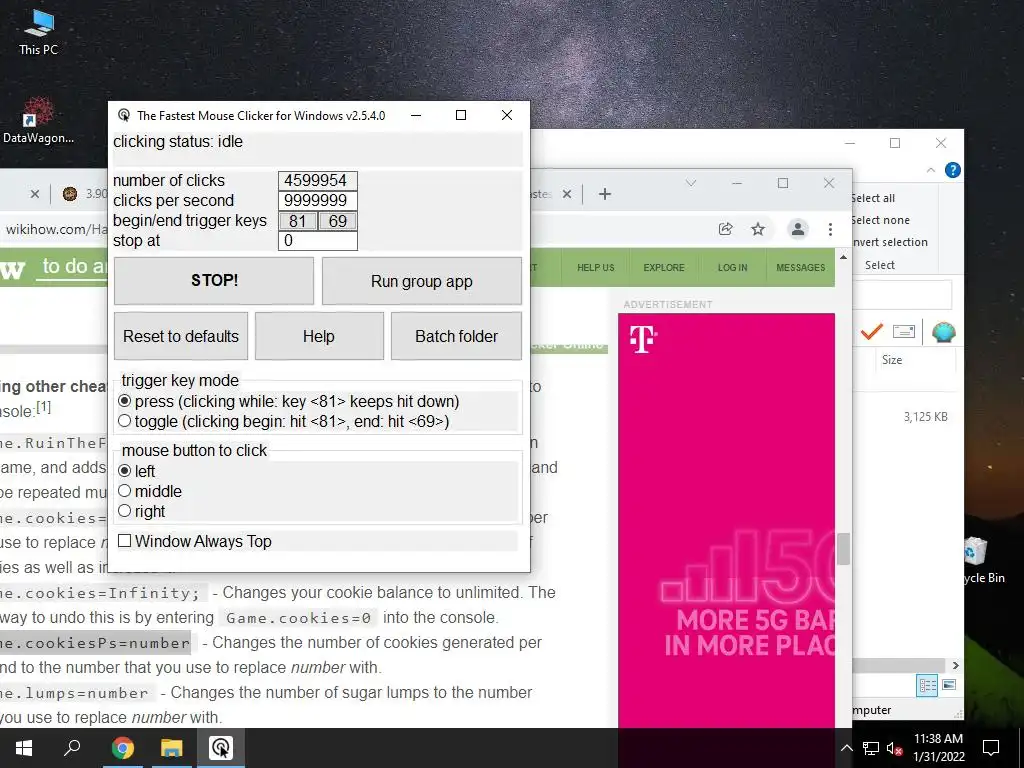Select middle mouse button option
Screen dimensions: 1024x768
pos(125,491)
